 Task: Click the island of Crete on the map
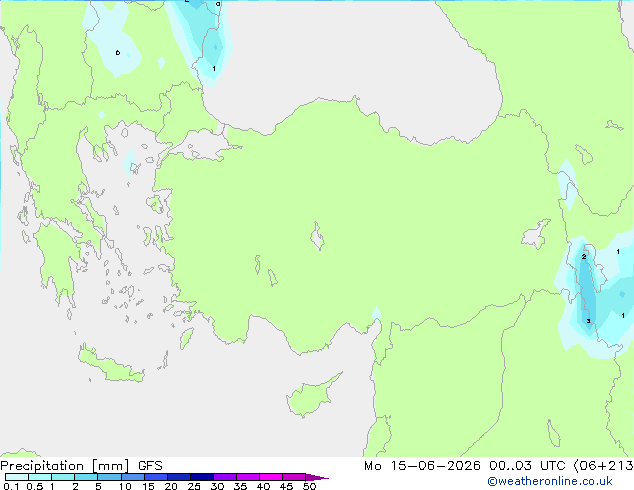[x=110, y=365]
